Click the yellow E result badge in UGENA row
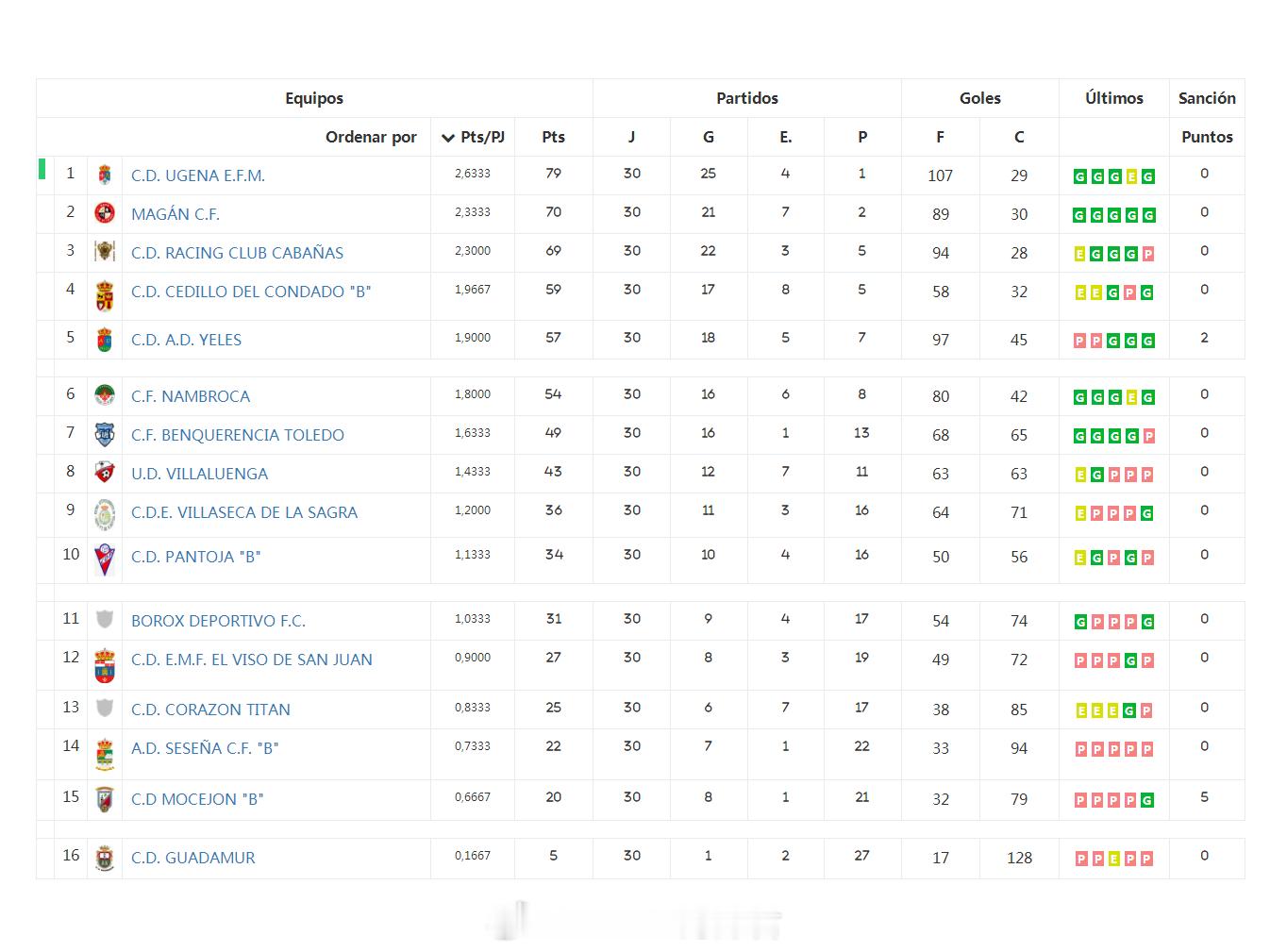The width and height of the screenshot is (1270, 952). [1131, 176]
